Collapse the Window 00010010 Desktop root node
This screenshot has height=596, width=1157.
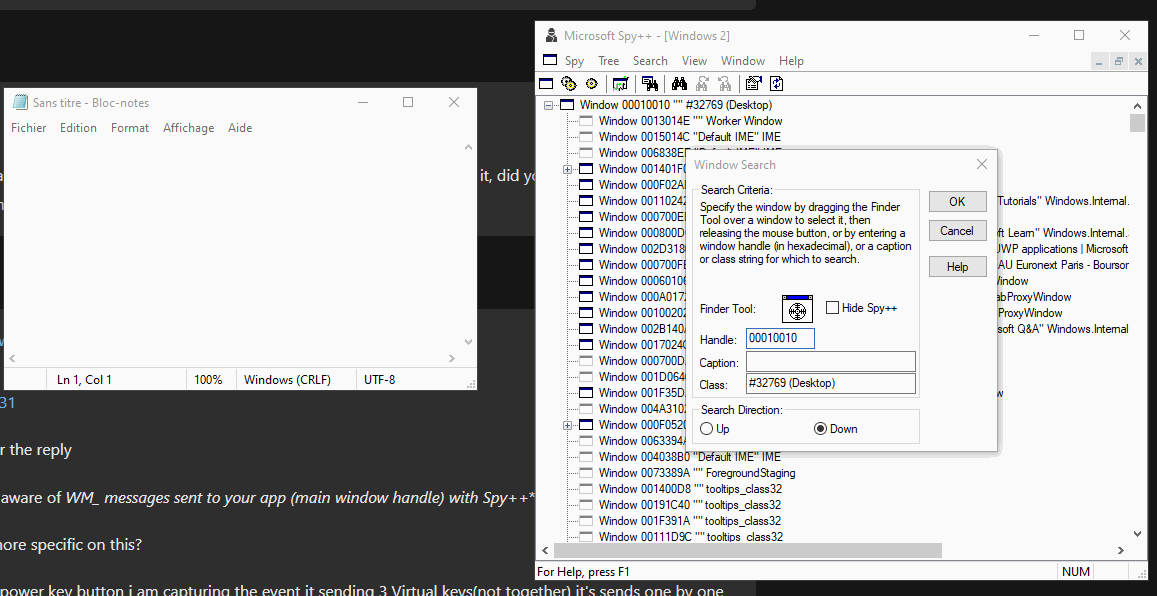click(x=548, y=105)
